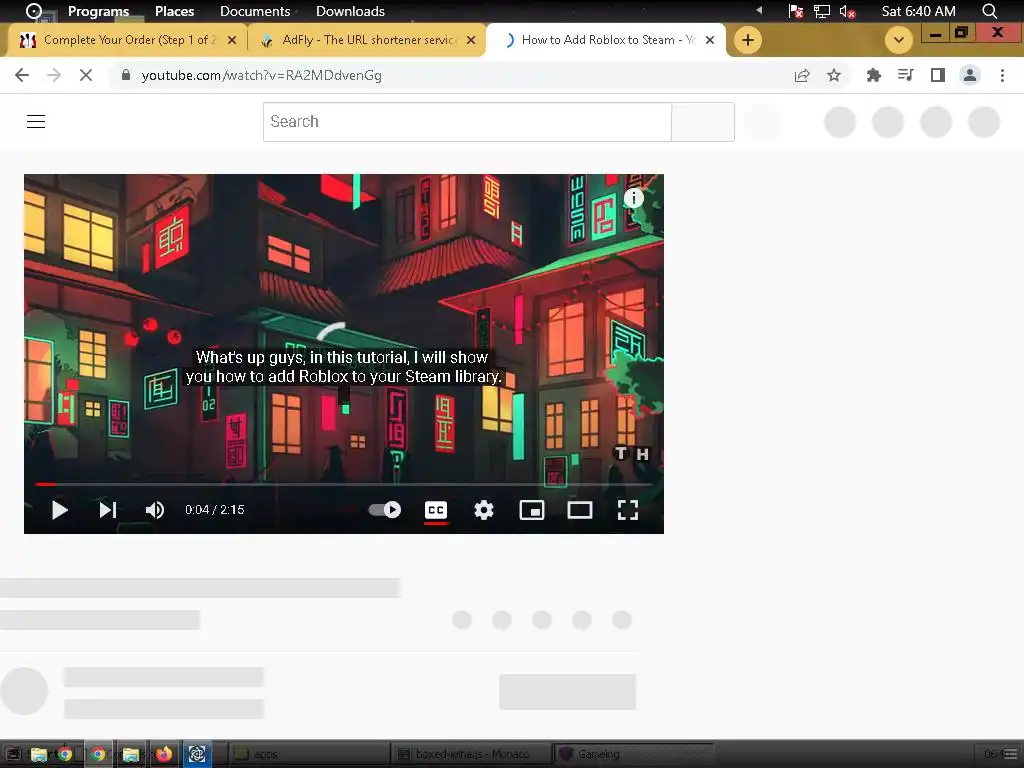Click the address bar URL
Viewport: 1024px width, 768px height.
pos(261,75)
